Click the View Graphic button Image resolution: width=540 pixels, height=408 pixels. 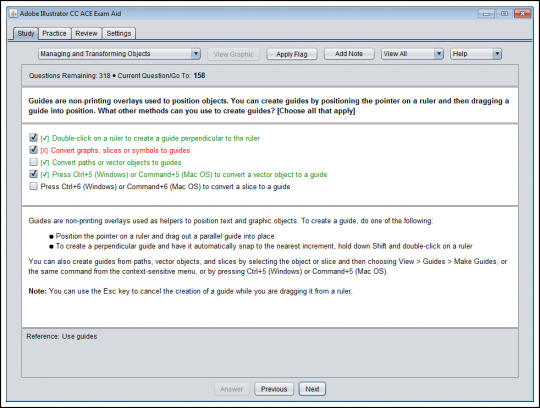233,54
